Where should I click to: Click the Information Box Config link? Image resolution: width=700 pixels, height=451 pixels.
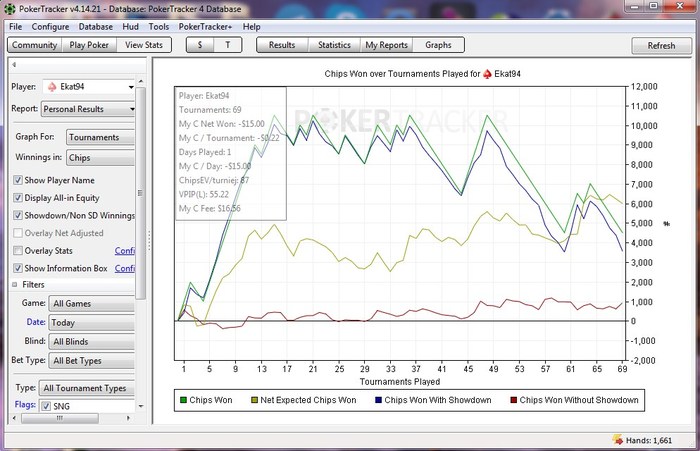125,268
